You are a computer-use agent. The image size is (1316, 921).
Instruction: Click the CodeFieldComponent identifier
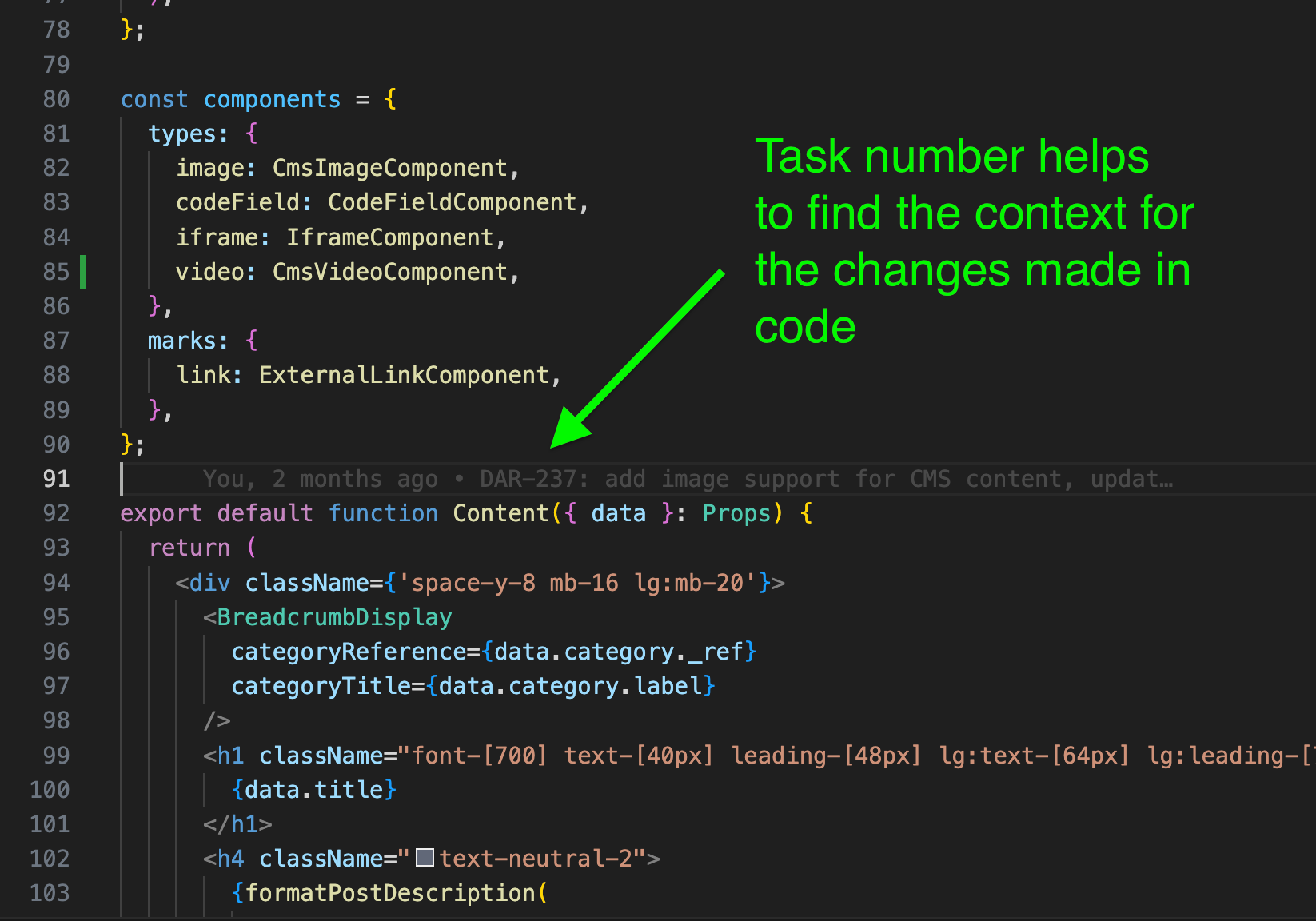[x=452, y=202]
